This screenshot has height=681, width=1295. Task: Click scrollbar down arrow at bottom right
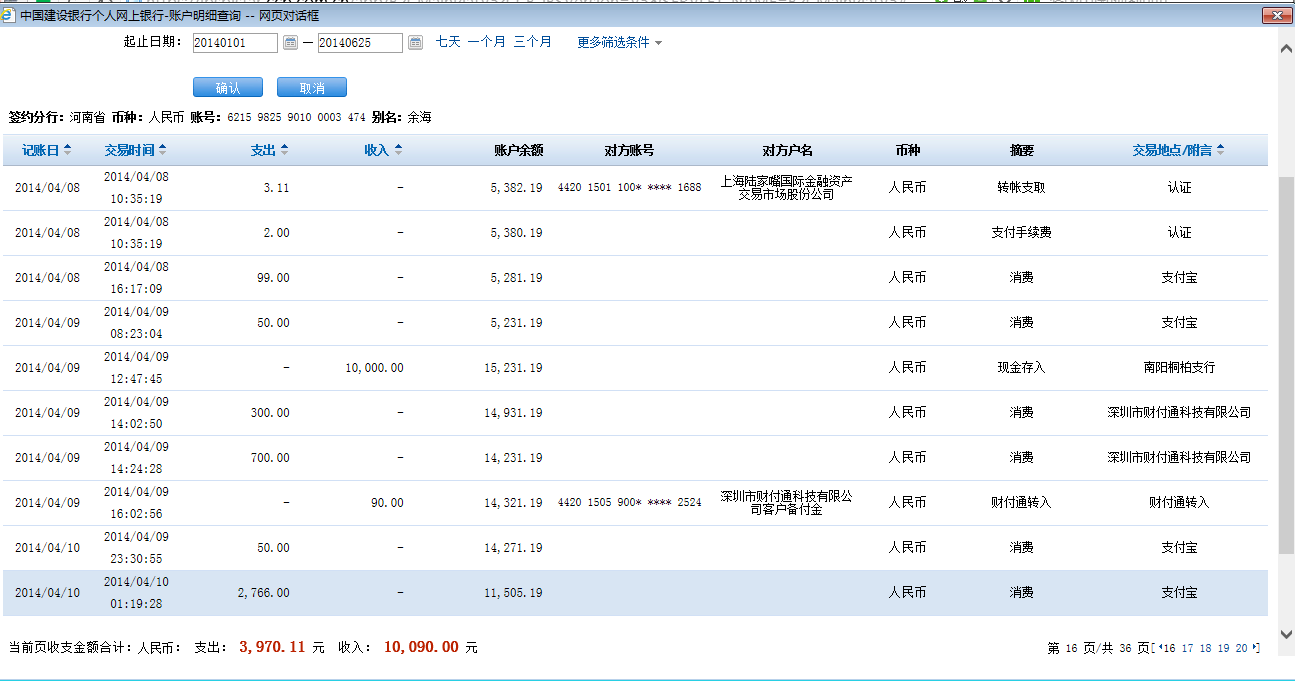tap(1286, 660)
